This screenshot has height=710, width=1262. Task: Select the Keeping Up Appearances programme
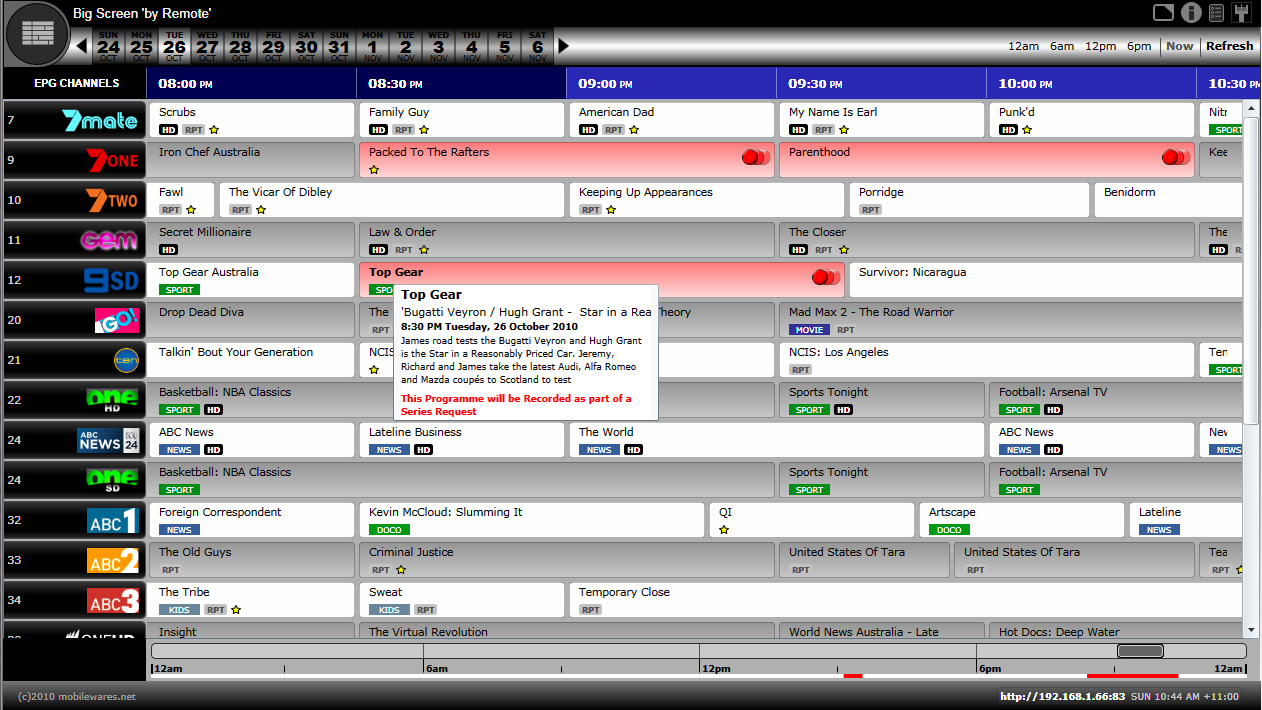click(706, 200)
